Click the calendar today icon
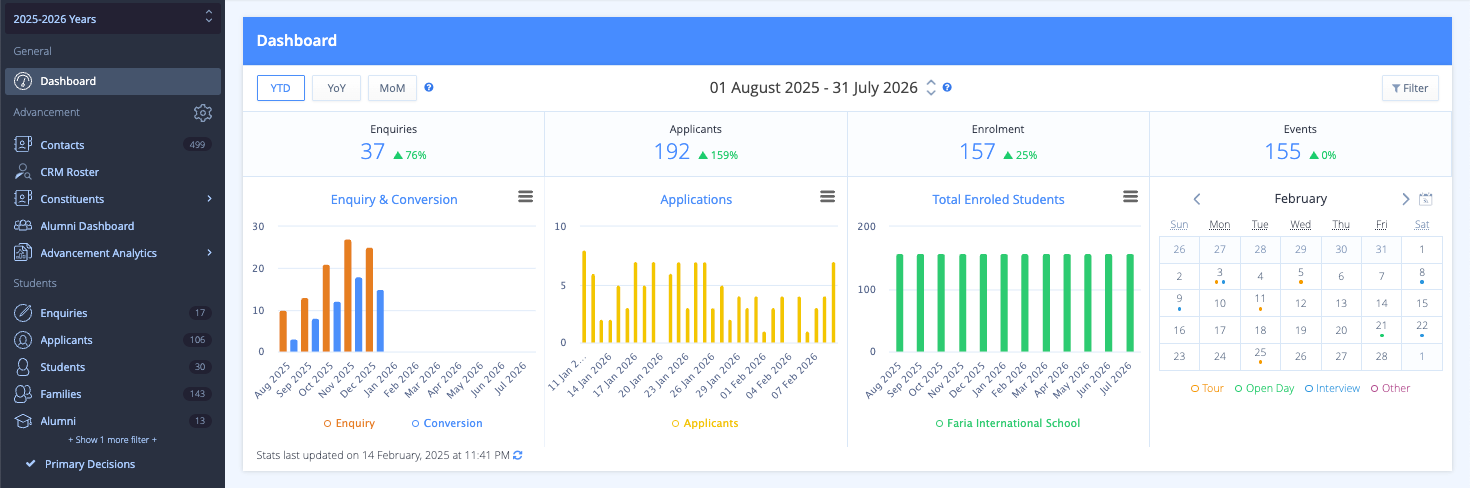 point(1426,199)
